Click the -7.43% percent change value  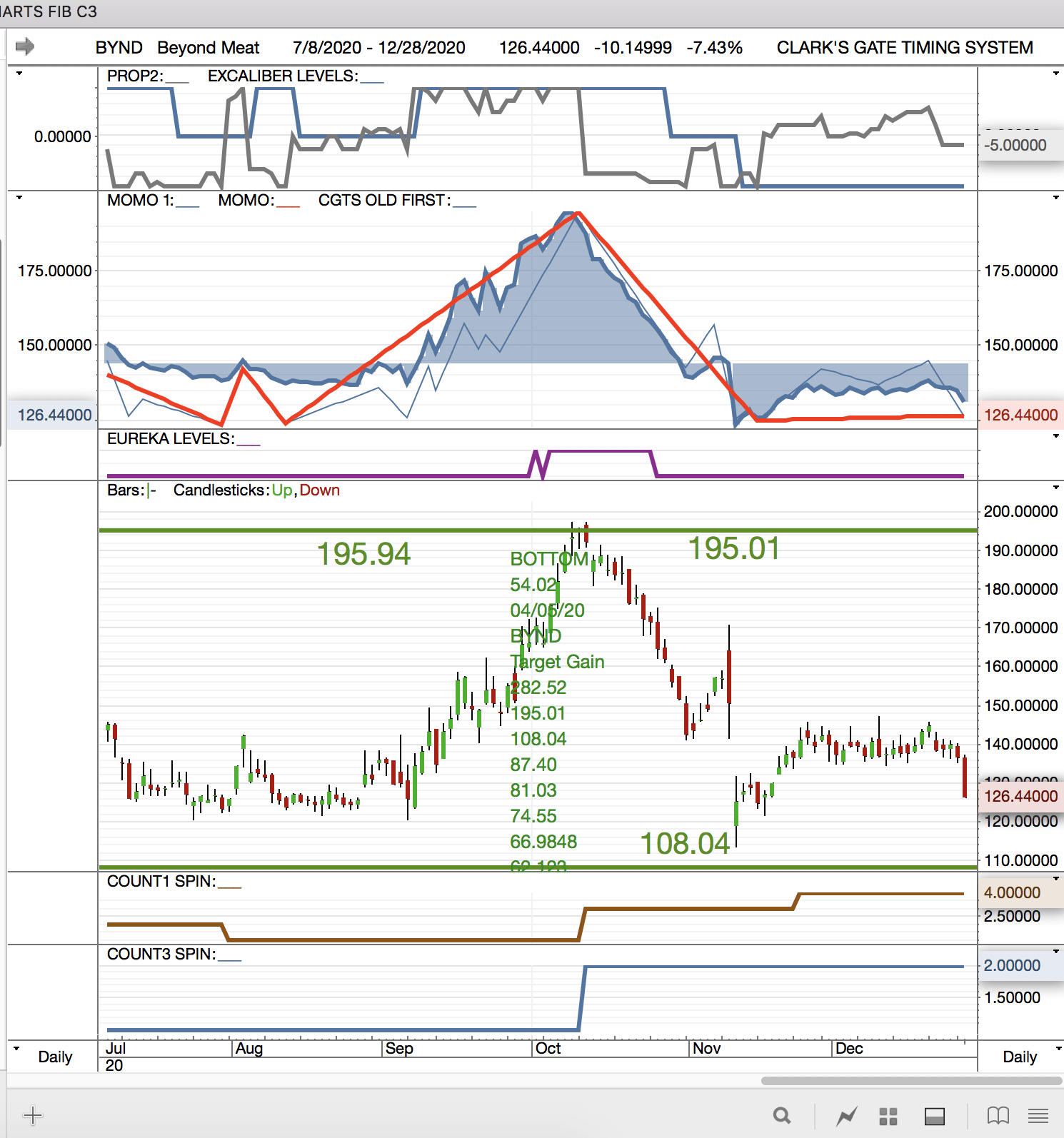[715, 48]
